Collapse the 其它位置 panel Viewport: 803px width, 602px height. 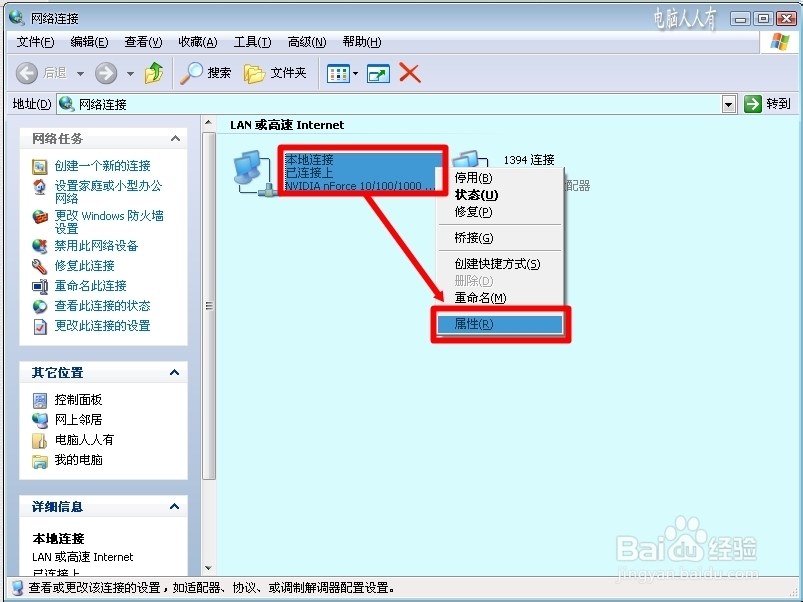(x=175, y=372)
